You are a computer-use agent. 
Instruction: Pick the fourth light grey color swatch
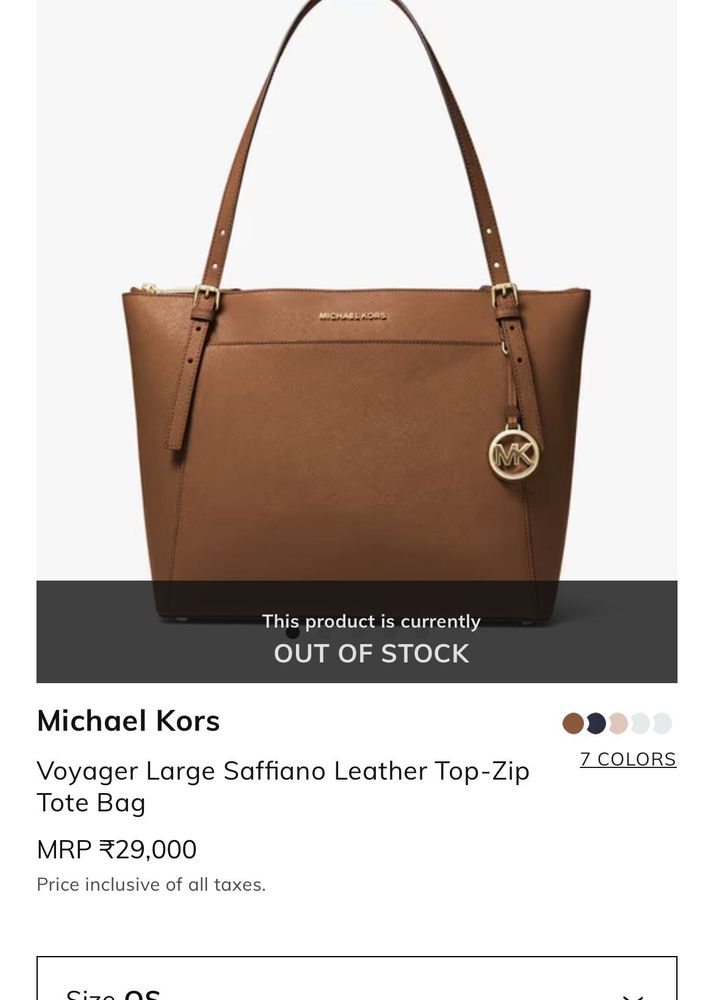pyautogui.click(x=640, y=723)
